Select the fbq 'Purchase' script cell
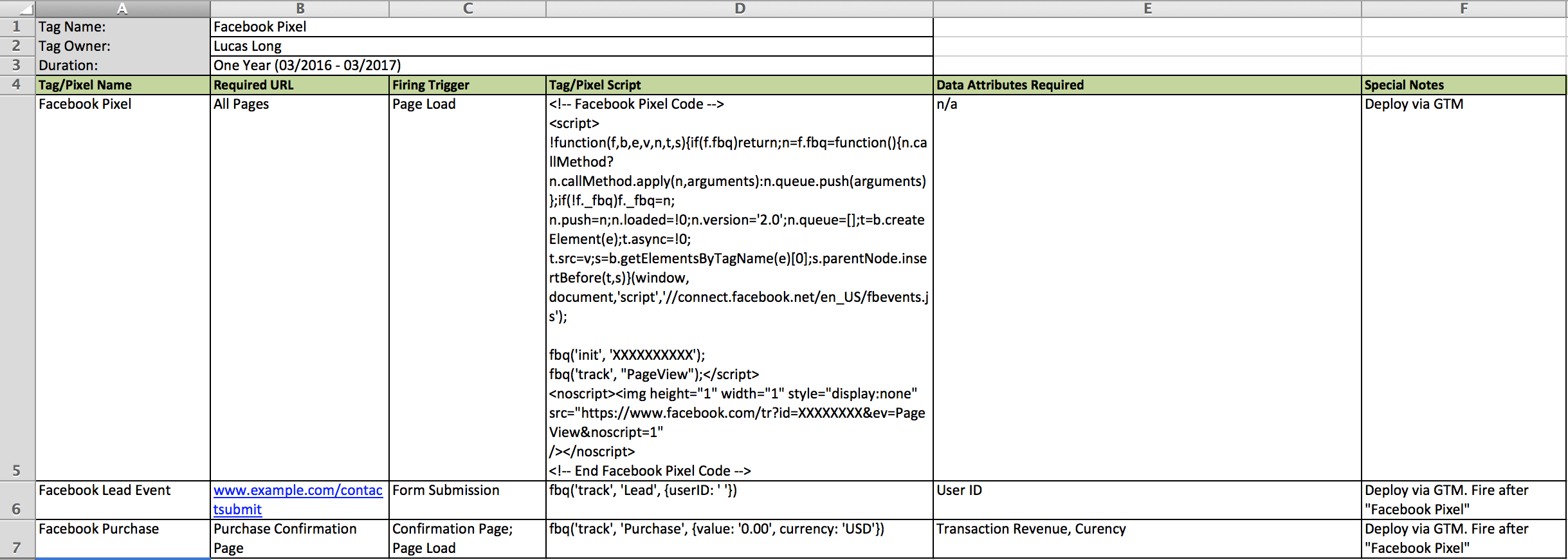The image size is (1568, 560). (x=740, y=539)
